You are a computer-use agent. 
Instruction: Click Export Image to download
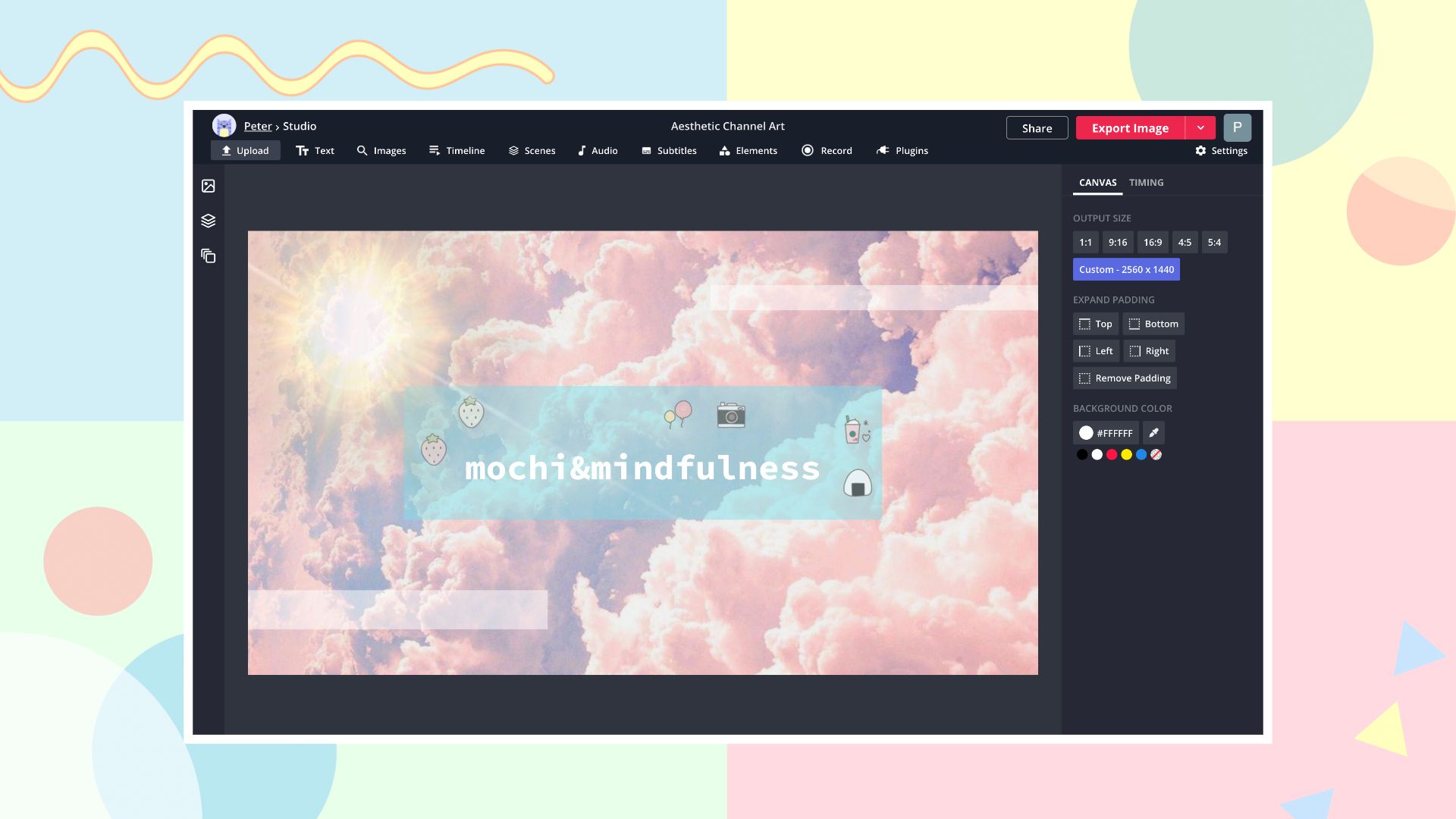pyautogui.click(x=1130, y=127)
